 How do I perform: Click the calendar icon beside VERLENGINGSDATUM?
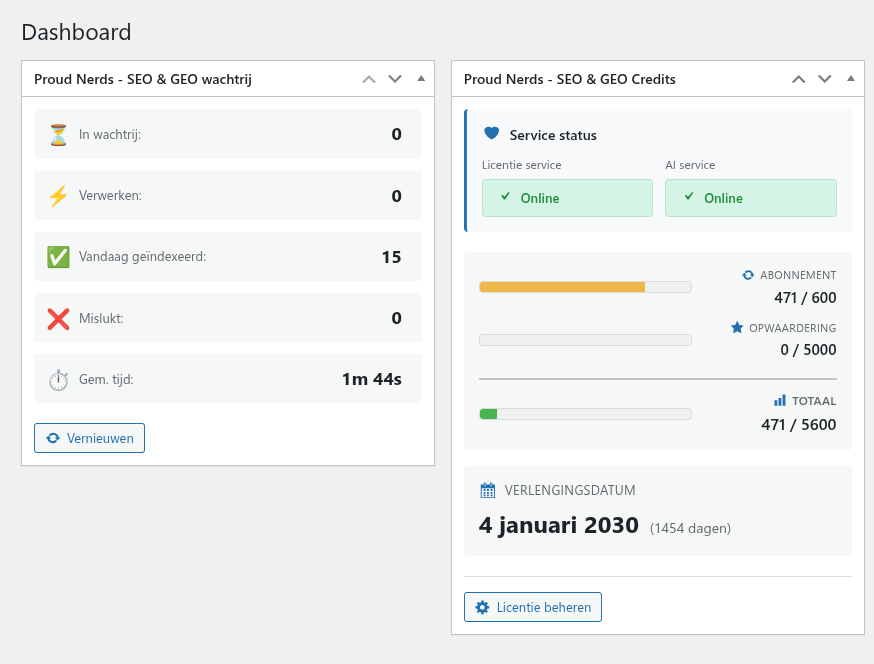(x=487, y=489)
